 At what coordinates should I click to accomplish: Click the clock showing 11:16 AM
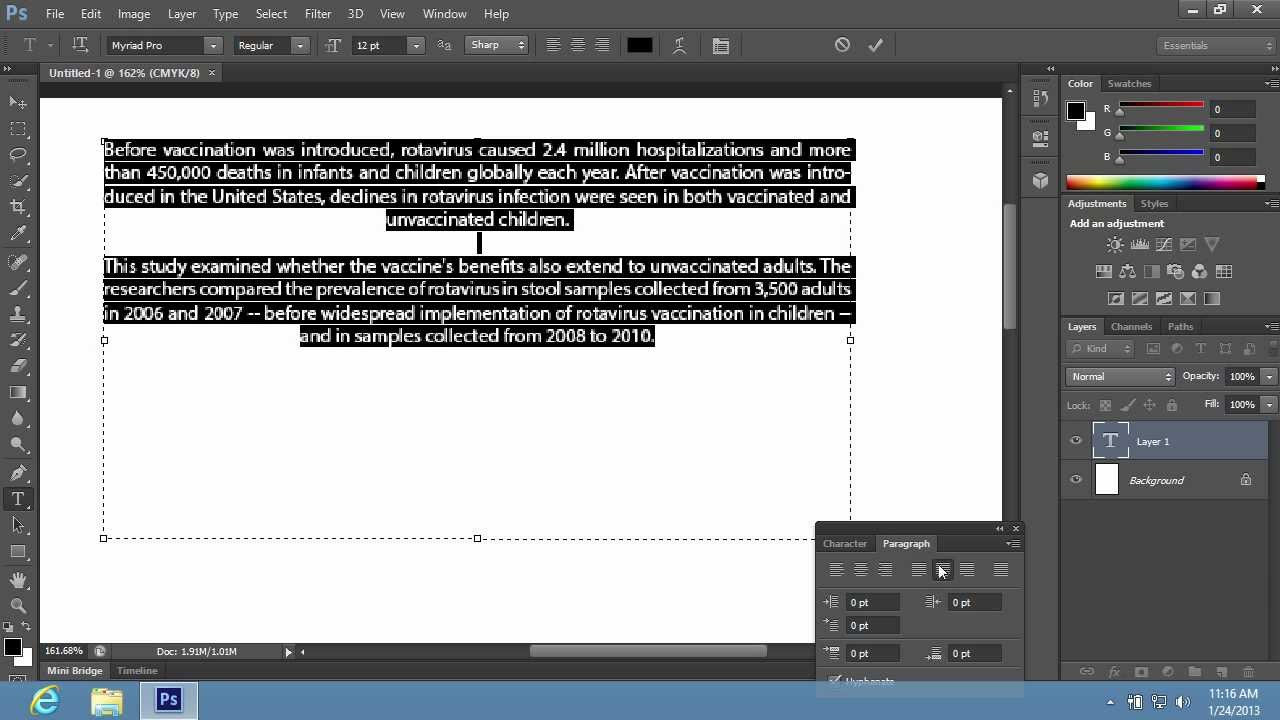coord(1233,694)
